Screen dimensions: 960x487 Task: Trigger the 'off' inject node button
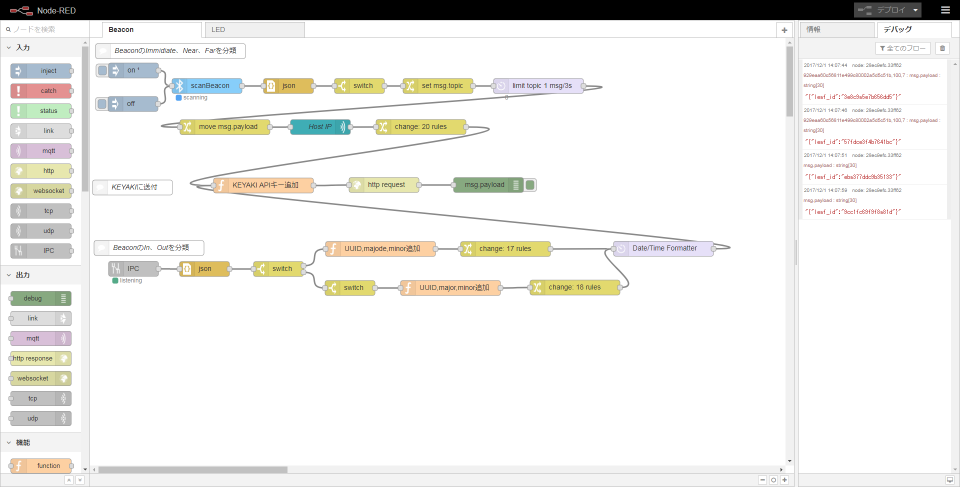click(102, 104)
